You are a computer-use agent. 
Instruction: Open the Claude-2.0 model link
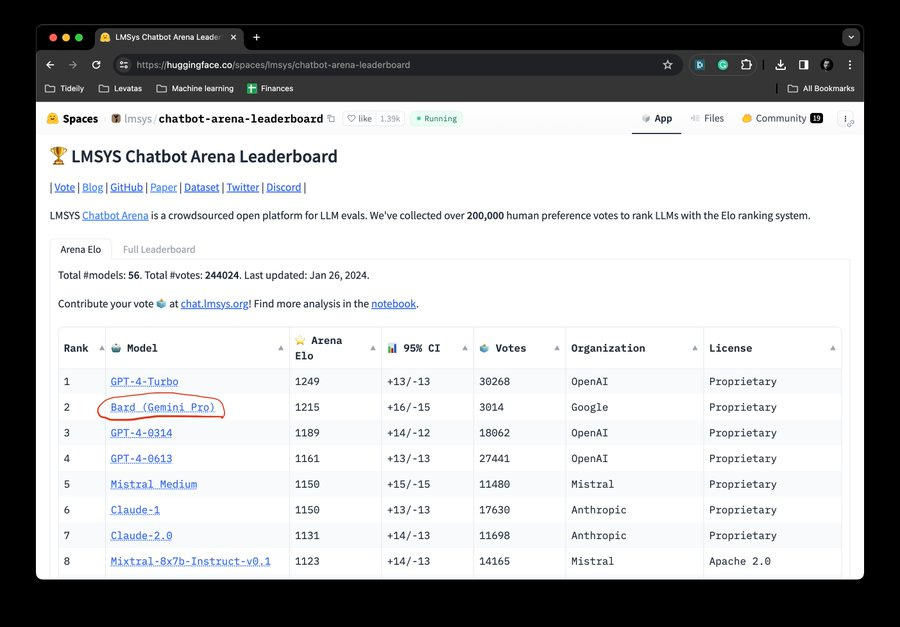click(141, 535)
